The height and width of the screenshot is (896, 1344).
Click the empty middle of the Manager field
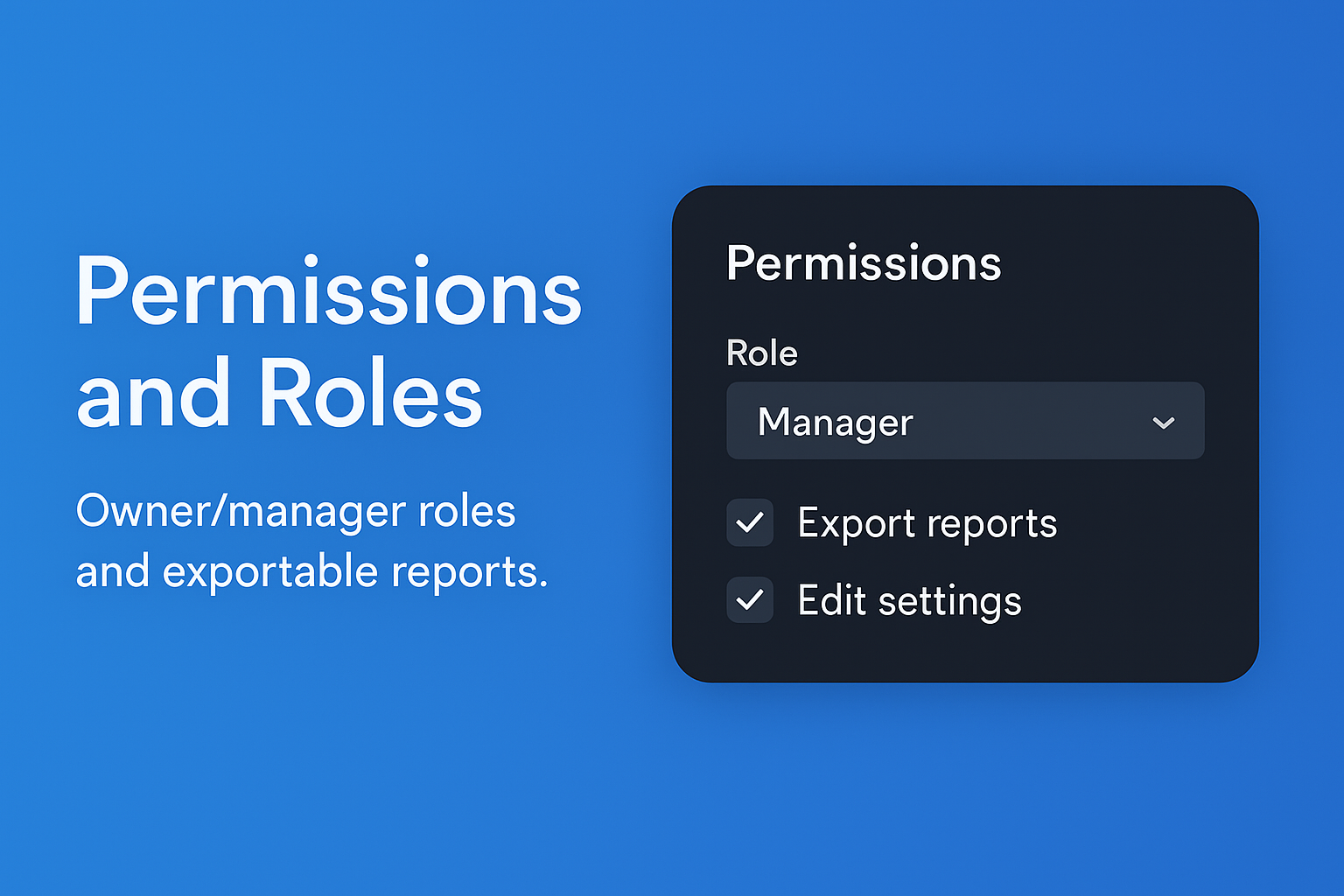point(1032,421)
